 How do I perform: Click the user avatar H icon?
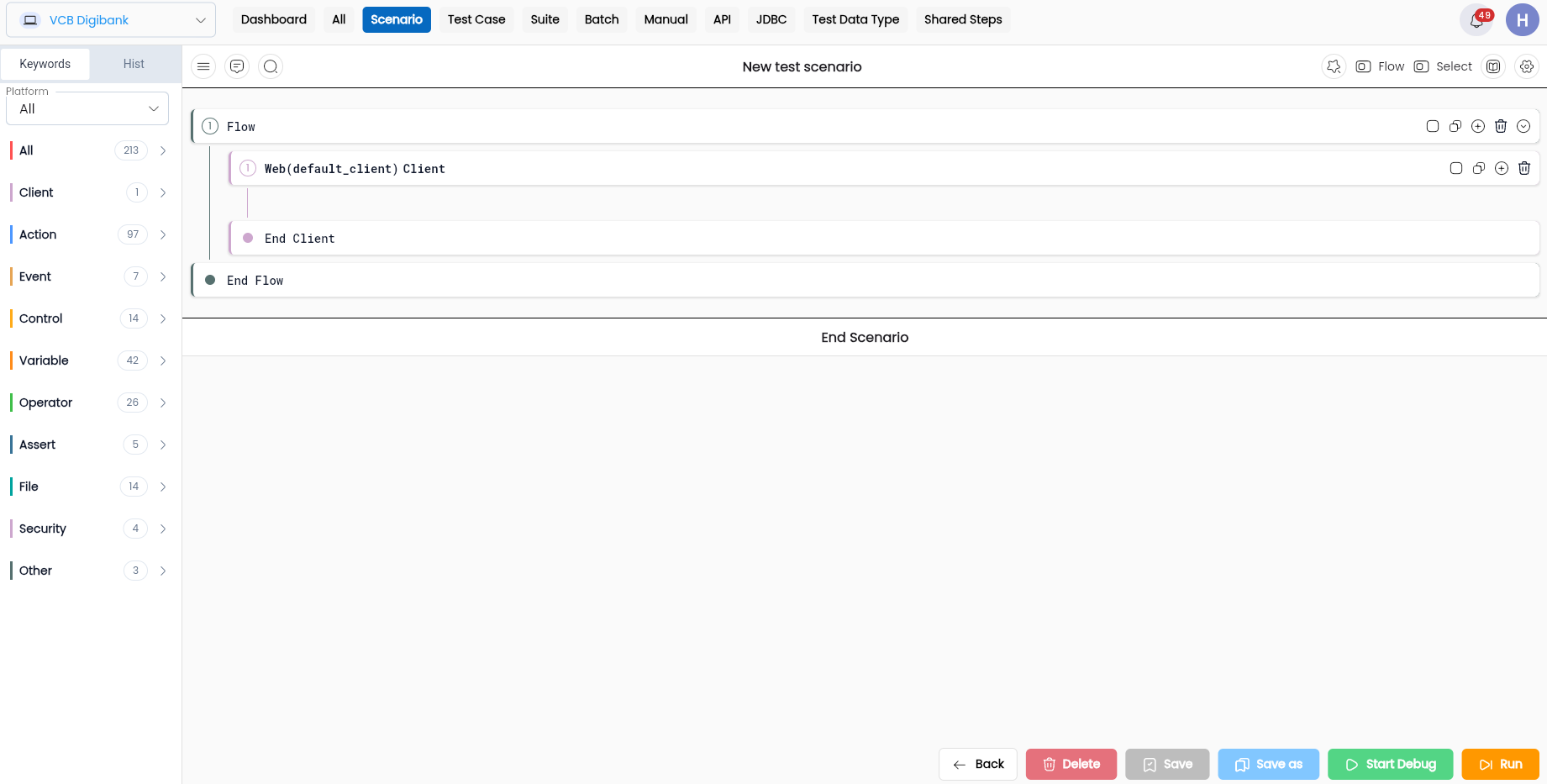point(1522,20)
